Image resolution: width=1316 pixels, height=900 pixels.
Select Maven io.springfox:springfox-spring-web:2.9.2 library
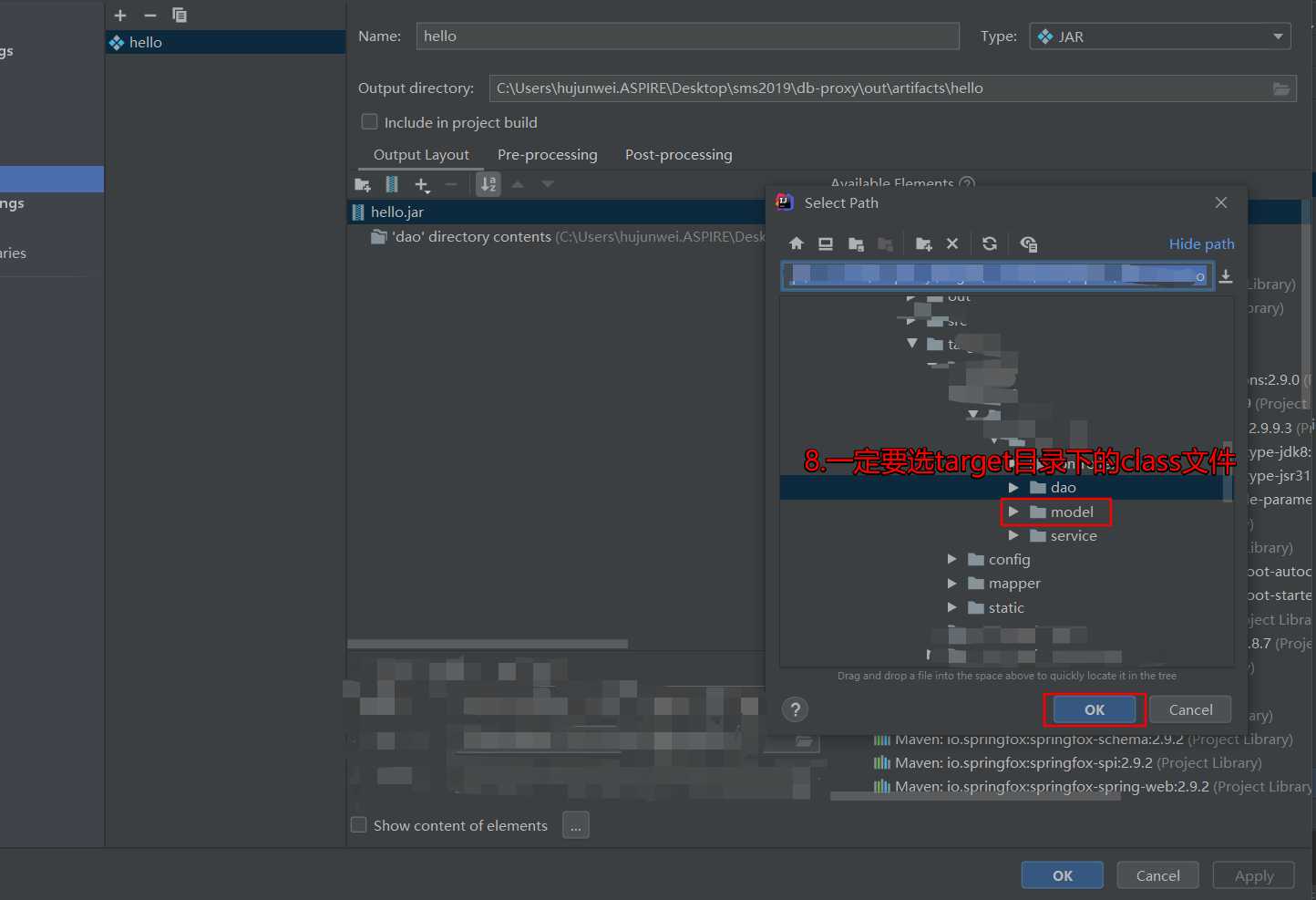pos(1092,786)
